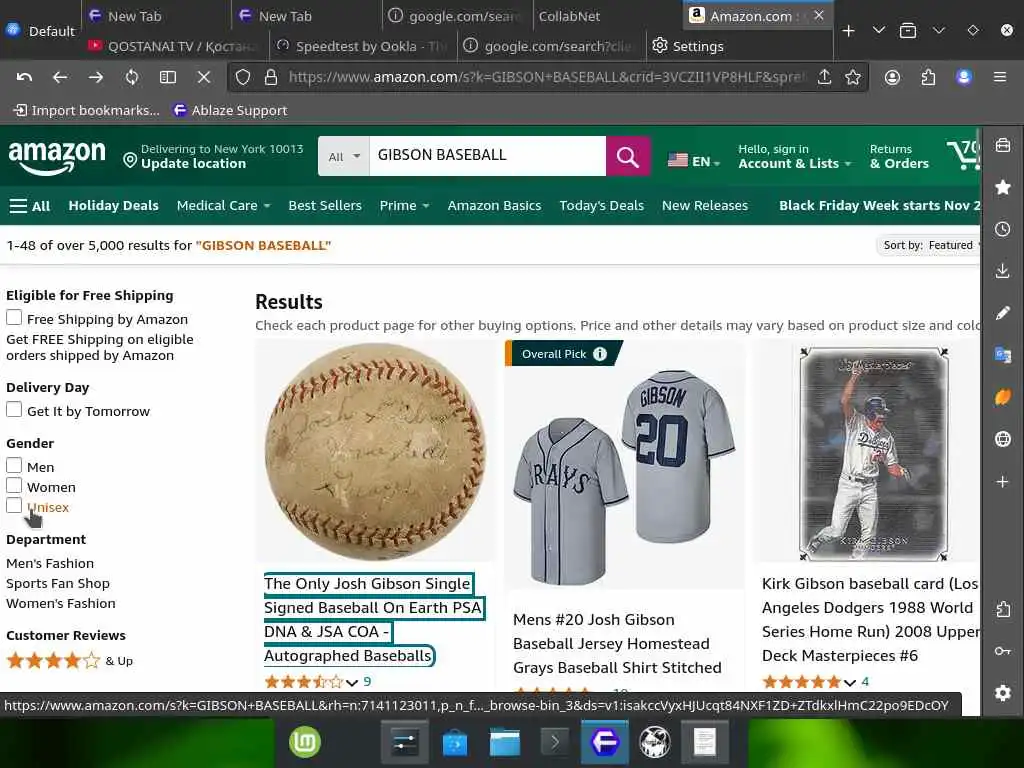The height and width of the screenshot is (768, 1024).
Task: Open Best Sellers in nav bar
Action: coord(325,206)
